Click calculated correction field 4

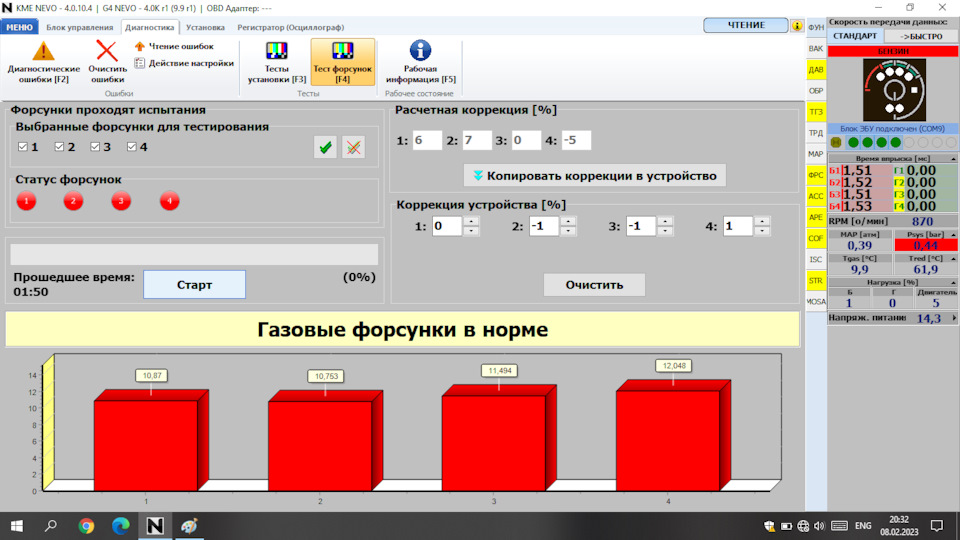point(576,140)
